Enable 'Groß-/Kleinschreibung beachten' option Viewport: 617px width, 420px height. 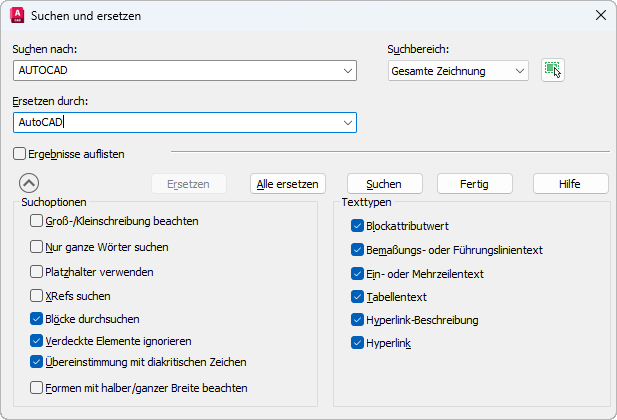(37, 221)
